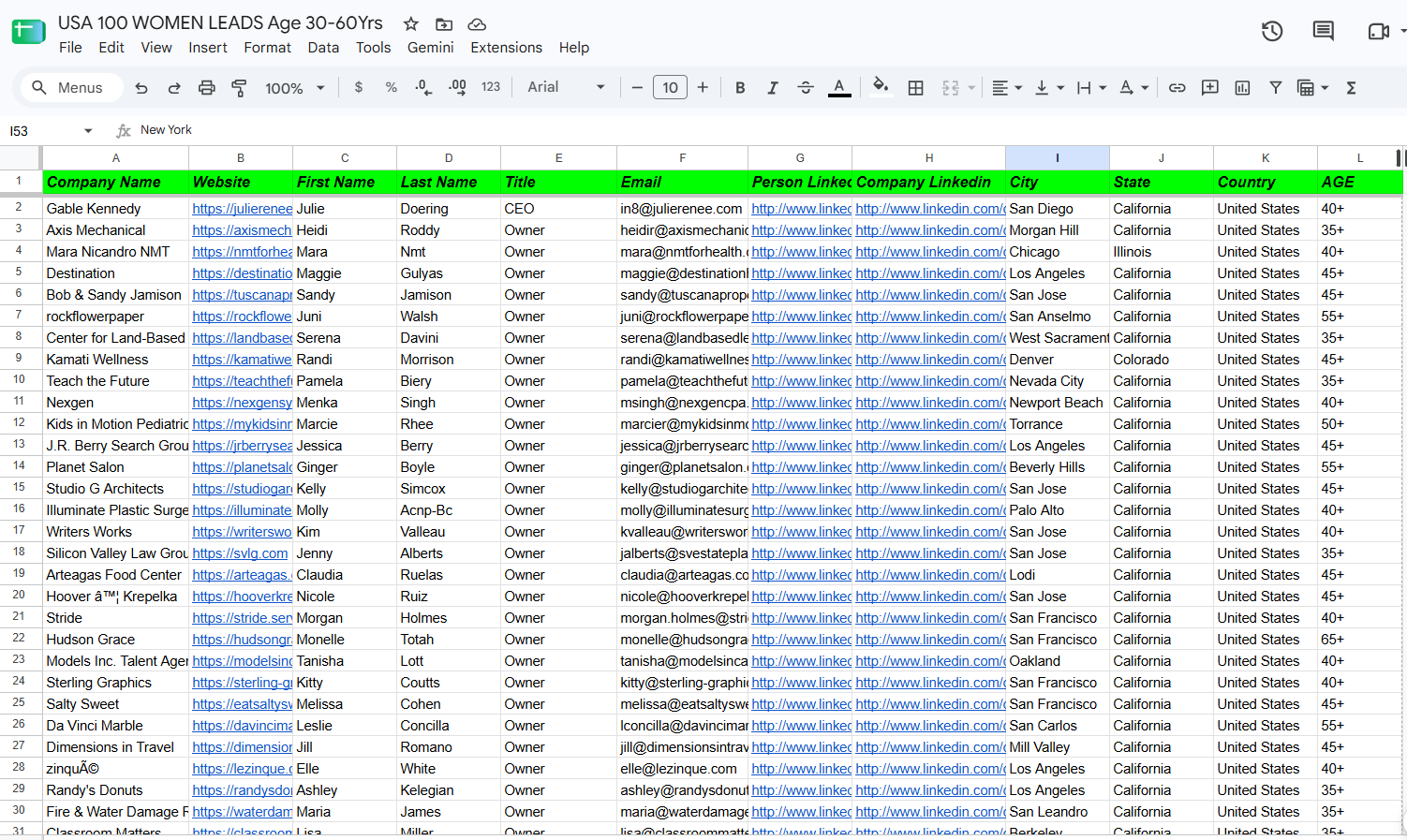Click the move to folder icon

coord(444,24)
